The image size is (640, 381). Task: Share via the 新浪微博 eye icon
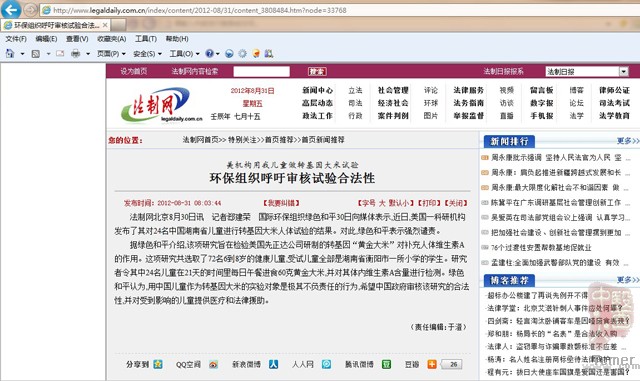point(213,364)
